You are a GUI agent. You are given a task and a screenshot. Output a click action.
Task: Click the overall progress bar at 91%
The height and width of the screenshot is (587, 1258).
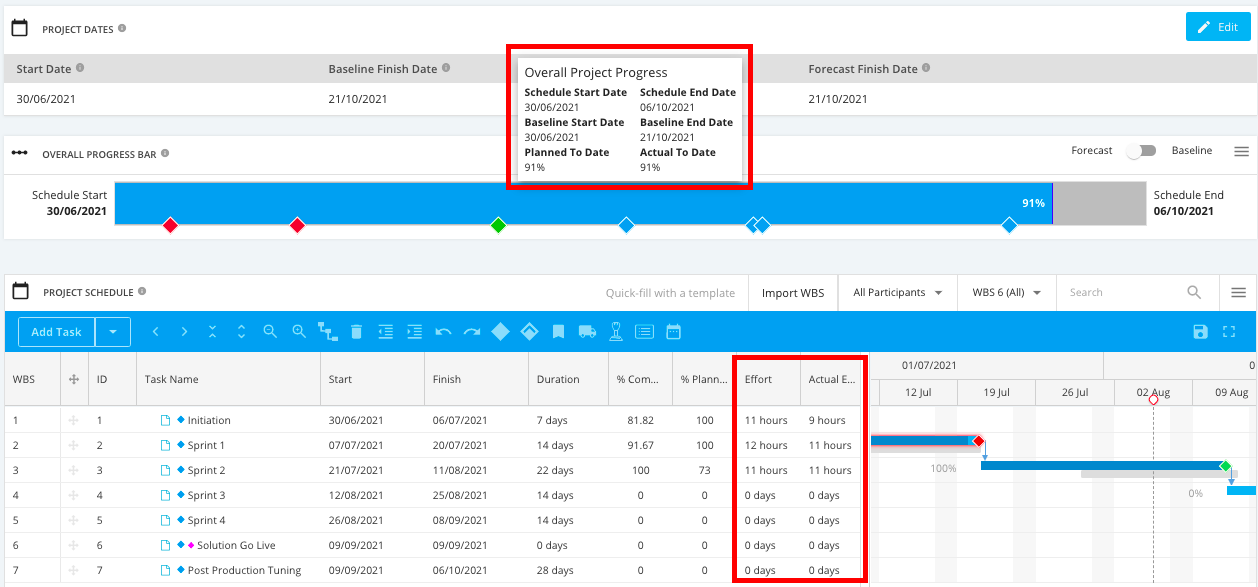pyautogui.click(x=584, y=203)
